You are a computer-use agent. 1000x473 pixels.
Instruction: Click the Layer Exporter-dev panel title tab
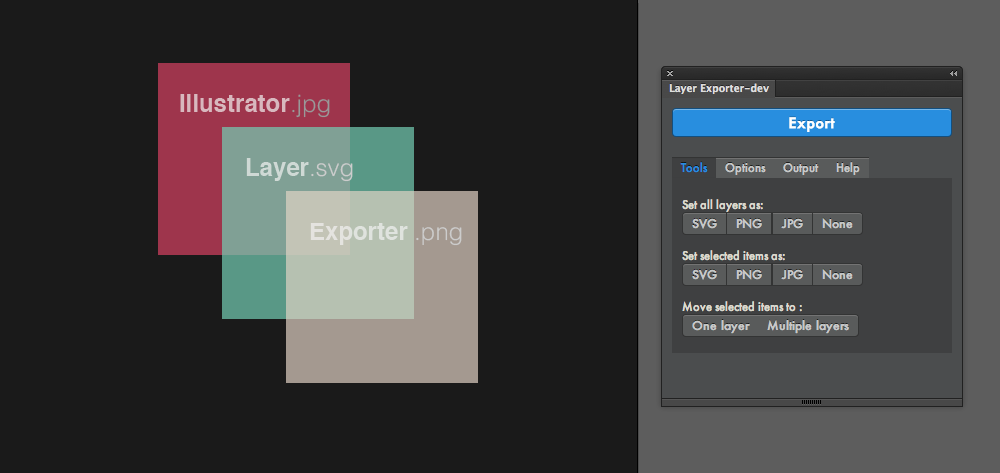[719, 89]
